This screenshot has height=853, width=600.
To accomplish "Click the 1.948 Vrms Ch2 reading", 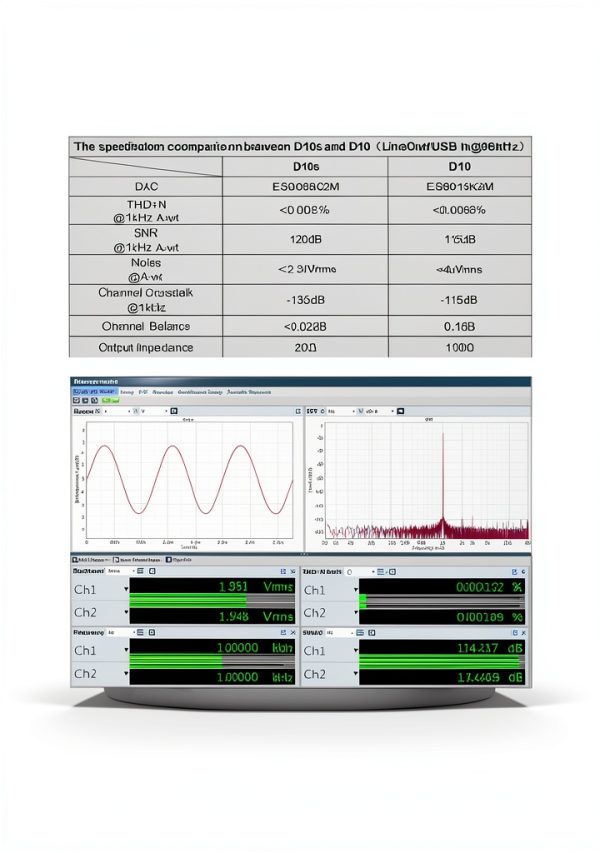I will 256,616.
